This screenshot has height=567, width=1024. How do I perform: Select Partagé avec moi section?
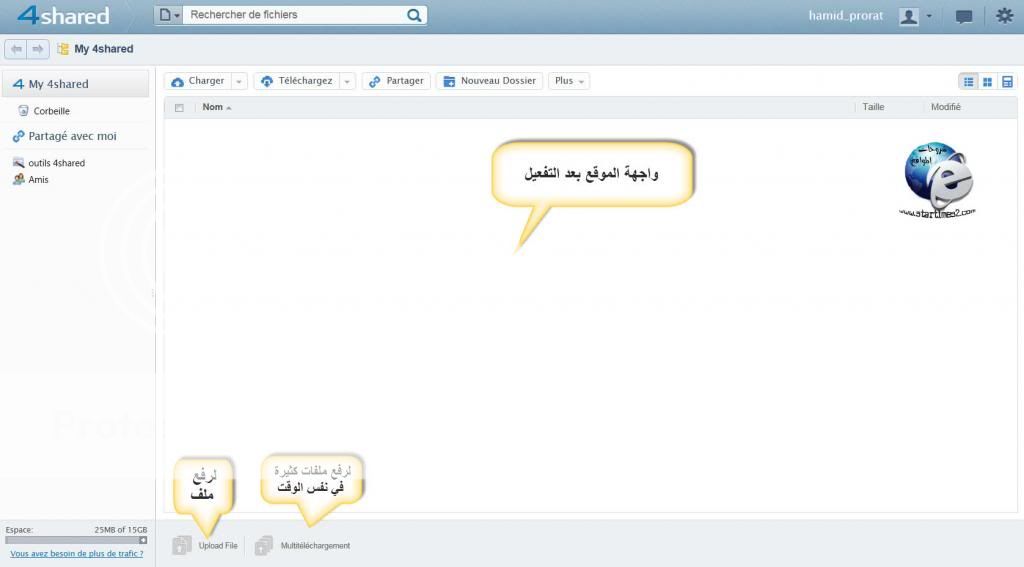(72, 136)
